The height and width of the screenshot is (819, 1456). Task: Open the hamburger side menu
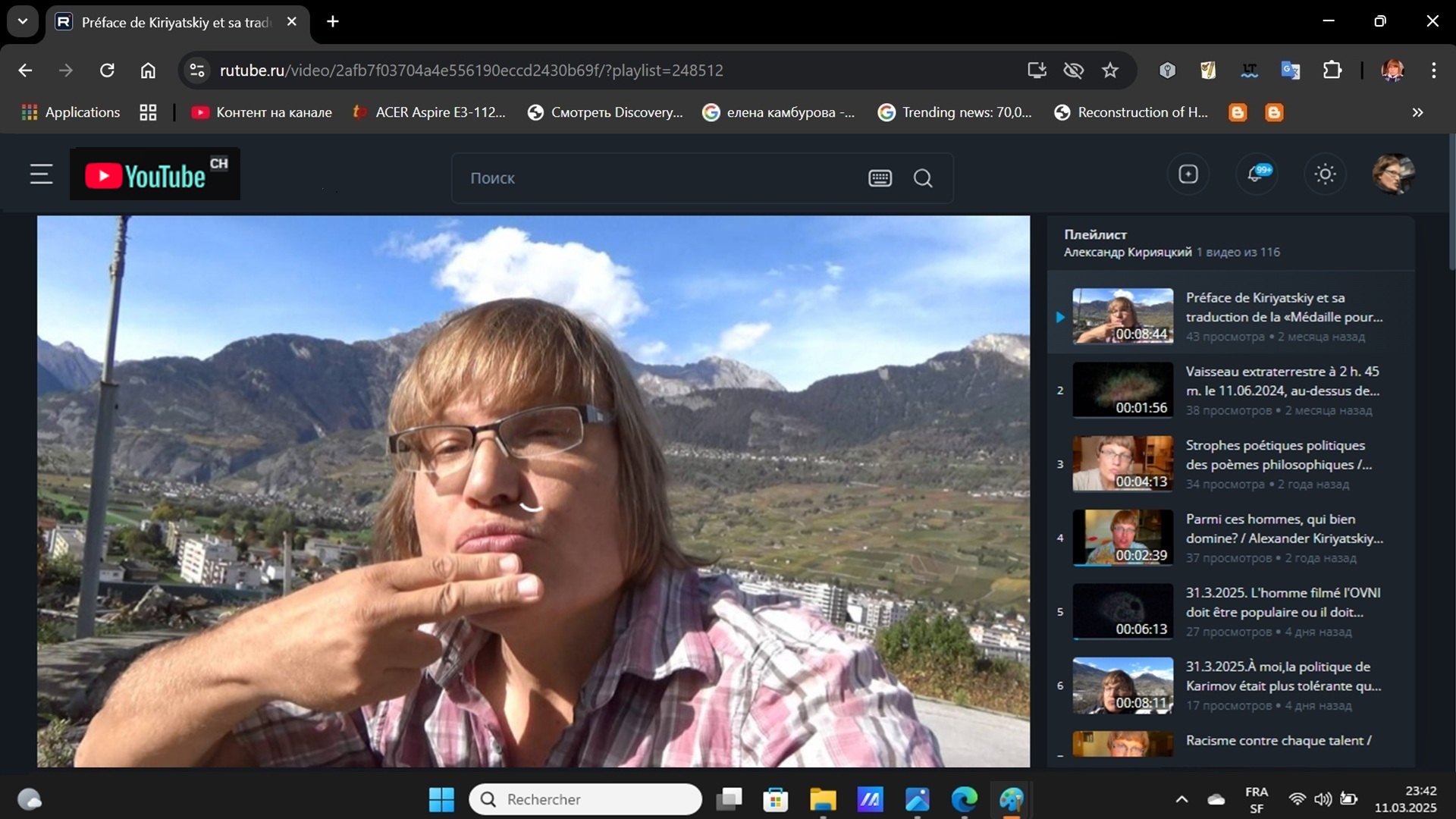coord(41,174)
